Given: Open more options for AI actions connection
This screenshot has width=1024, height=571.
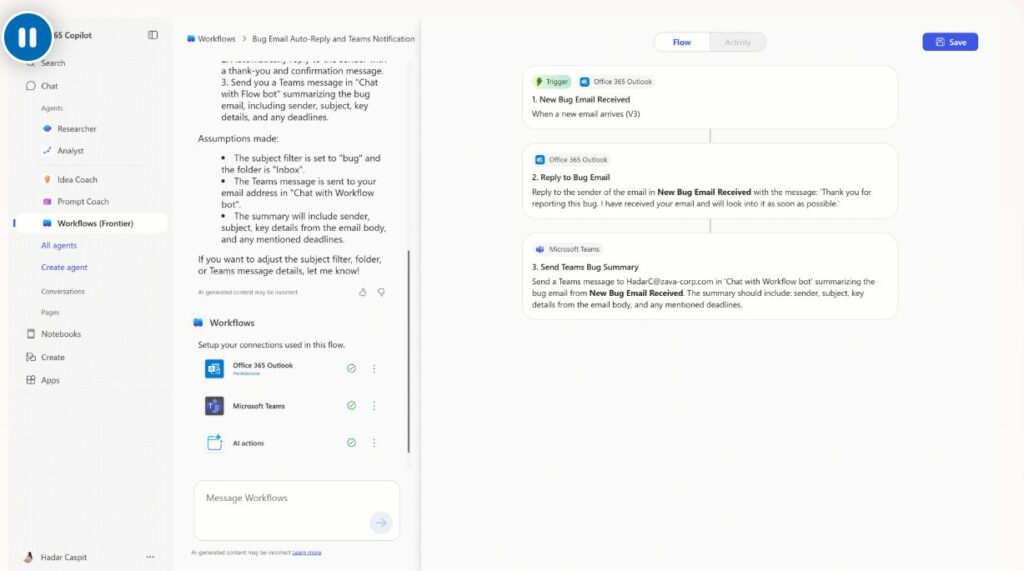Looking at the screenshot, I should coord(374,443).
